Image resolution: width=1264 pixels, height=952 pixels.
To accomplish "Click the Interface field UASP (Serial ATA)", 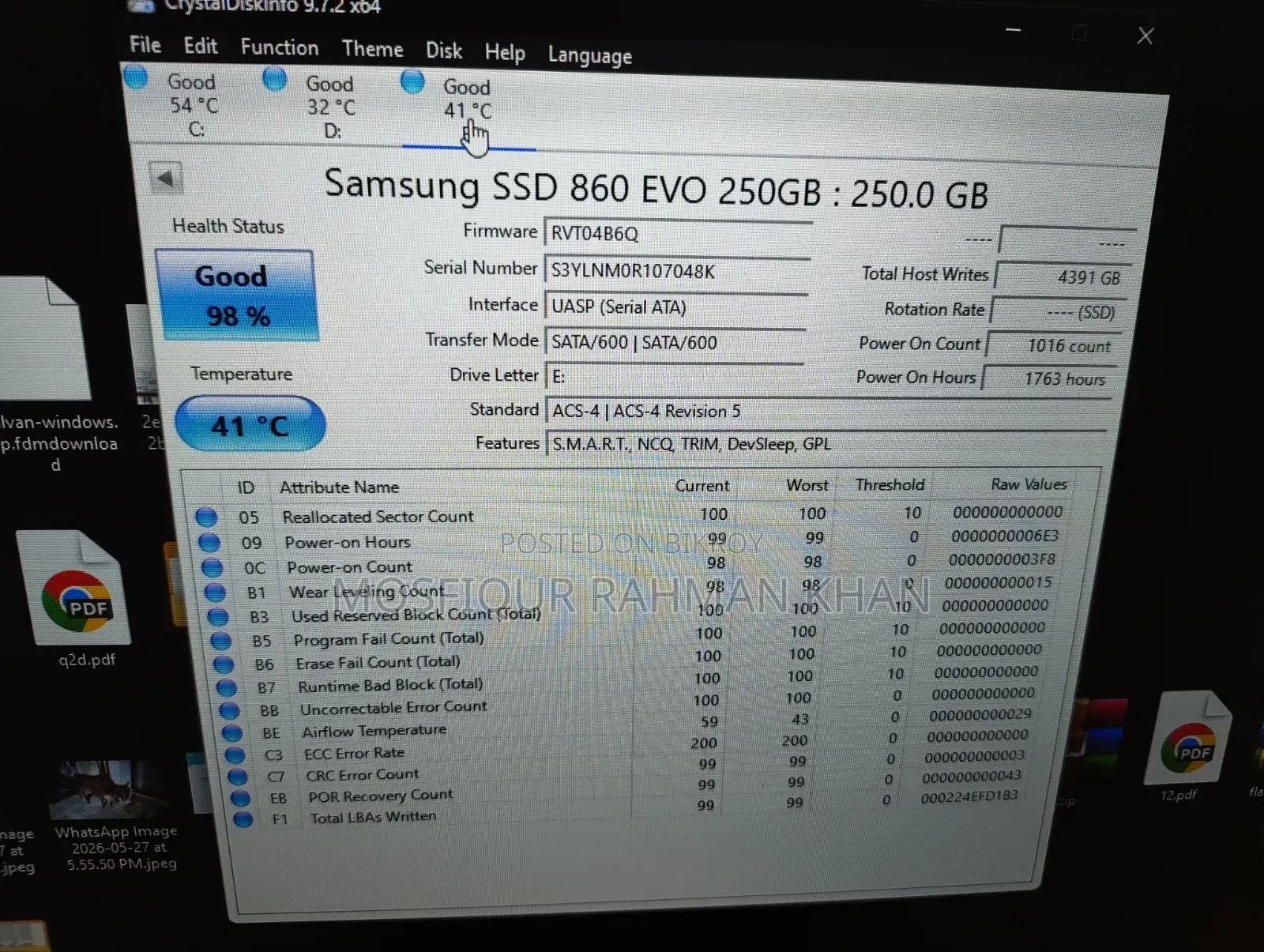I will point(675,307).
